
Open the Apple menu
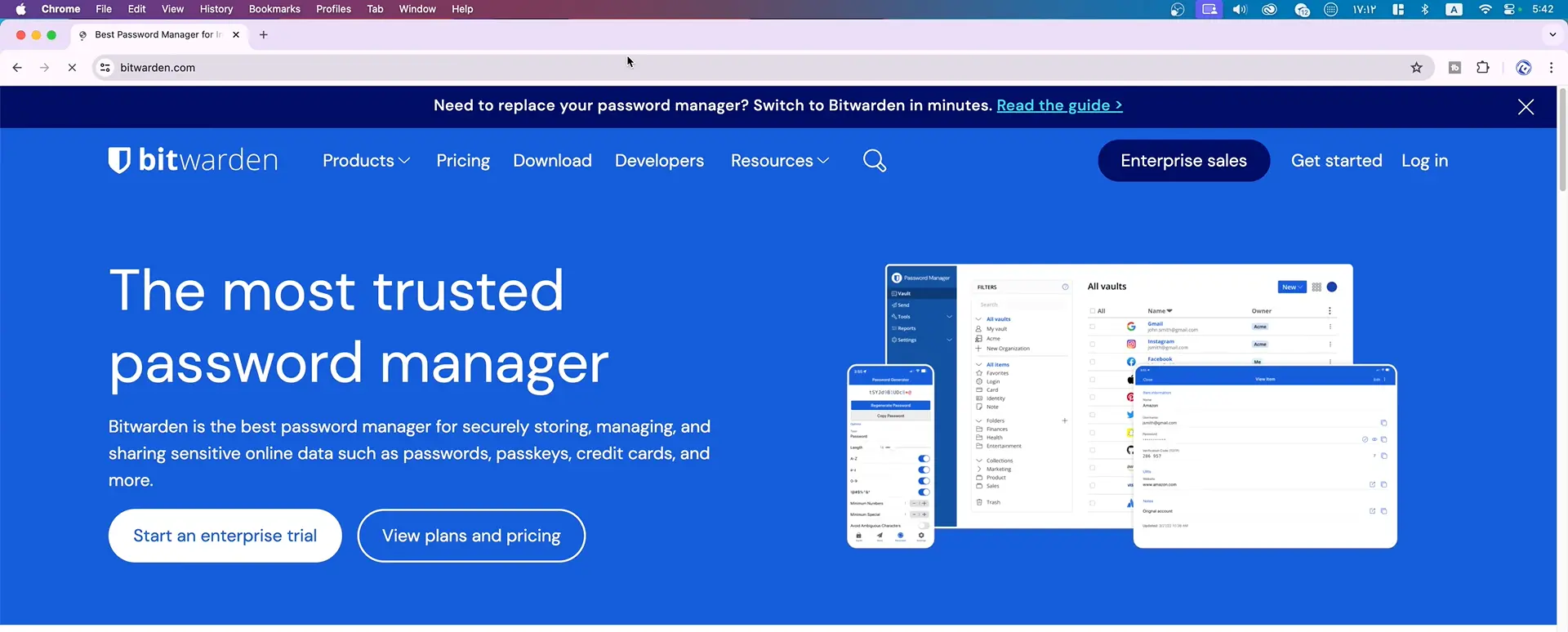point(20,9)
